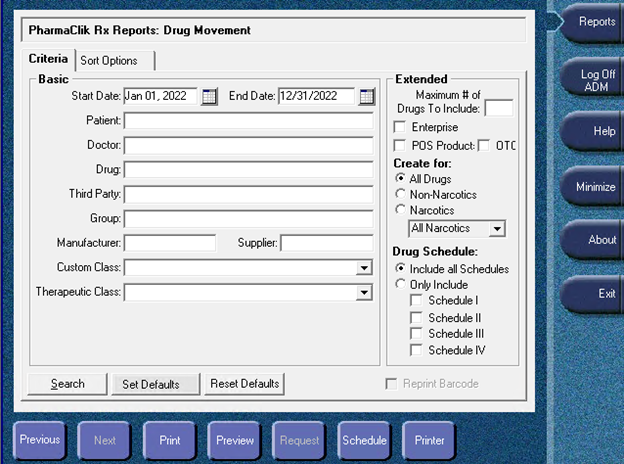Viewport: 624px width, 464px height.
Task: Open the About side button
Action: click(593, 240)
